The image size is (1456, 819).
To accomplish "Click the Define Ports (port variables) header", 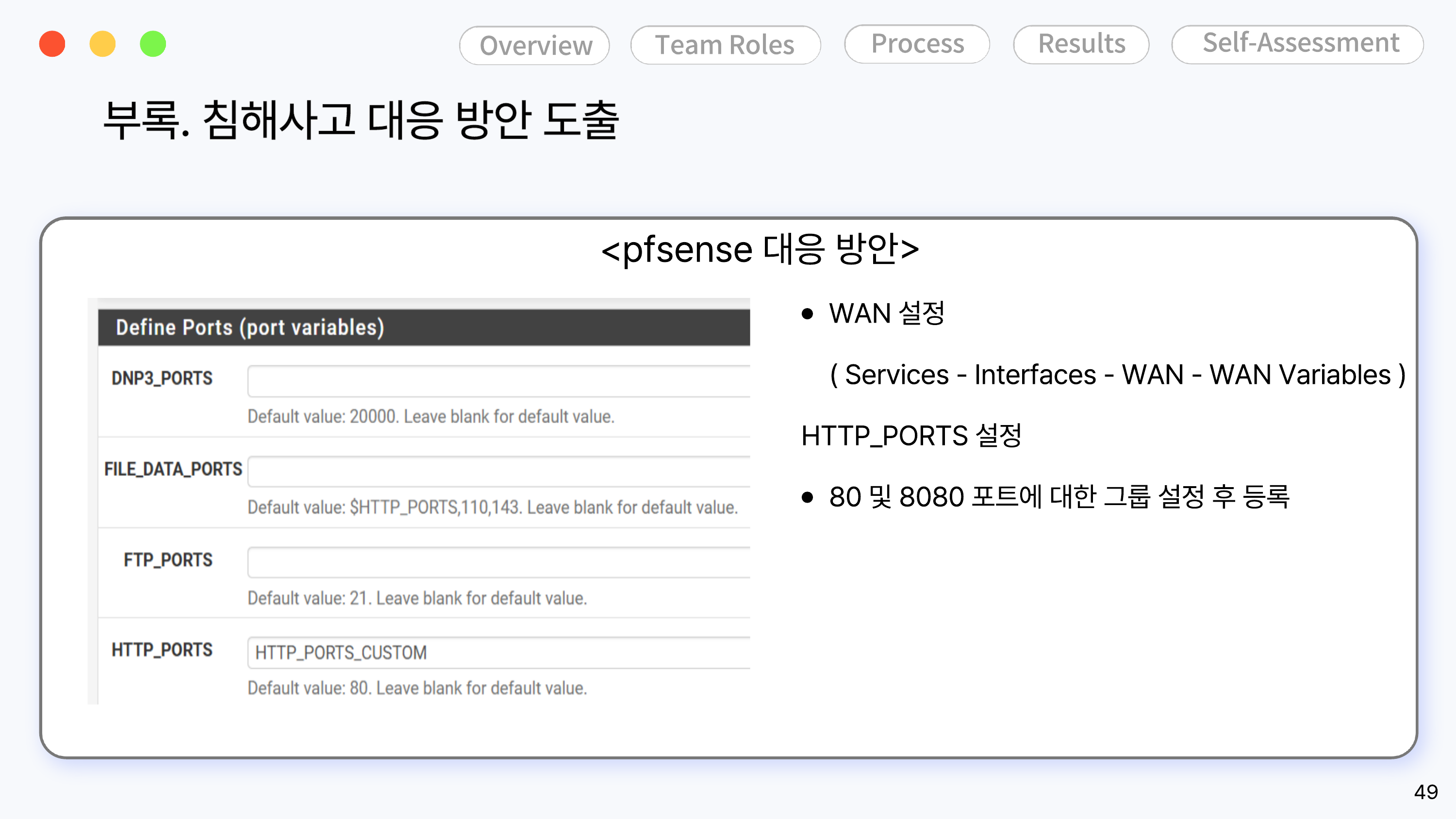I will point(424,328).
